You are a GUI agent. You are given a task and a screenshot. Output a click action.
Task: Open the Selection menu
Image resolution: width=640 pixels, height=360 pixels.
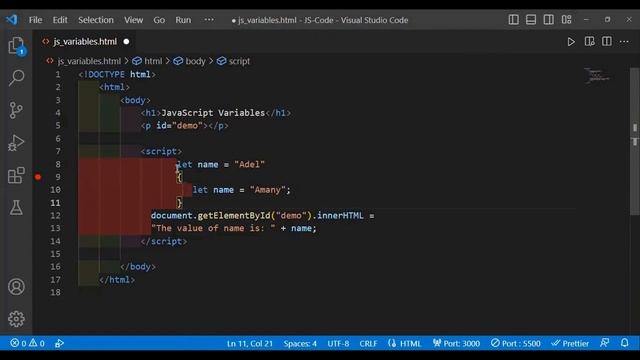[x=96, y=20]
